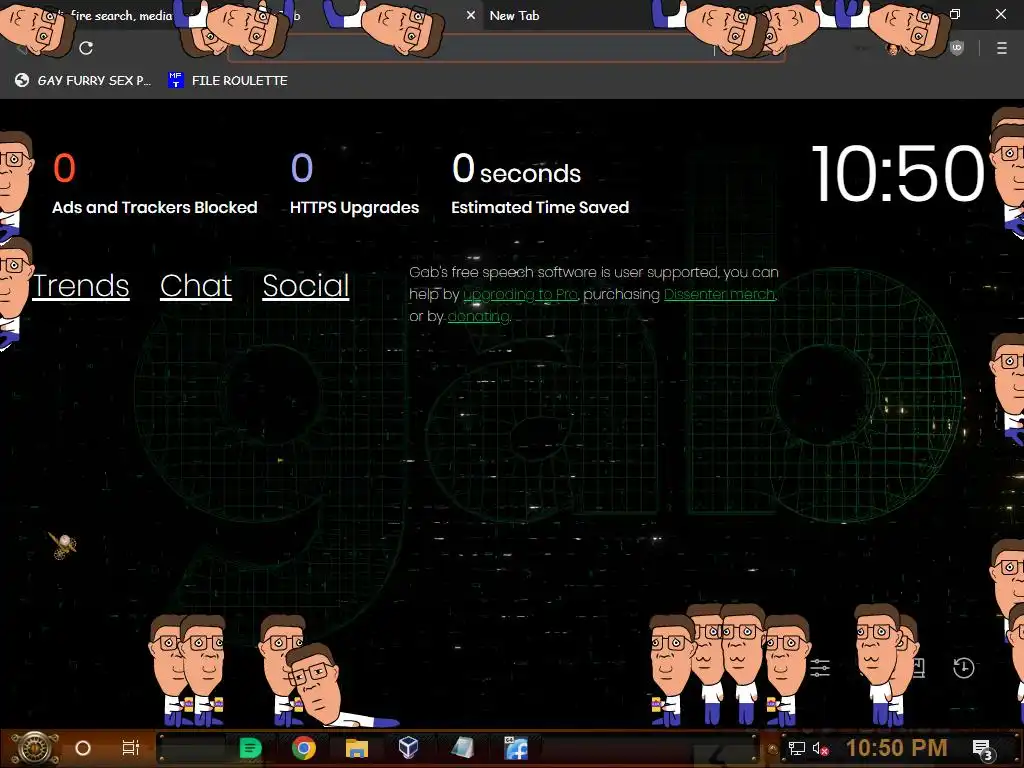Open the Trends link
The width and height of the screenshot is (1024, 768).
coord(80,285)
